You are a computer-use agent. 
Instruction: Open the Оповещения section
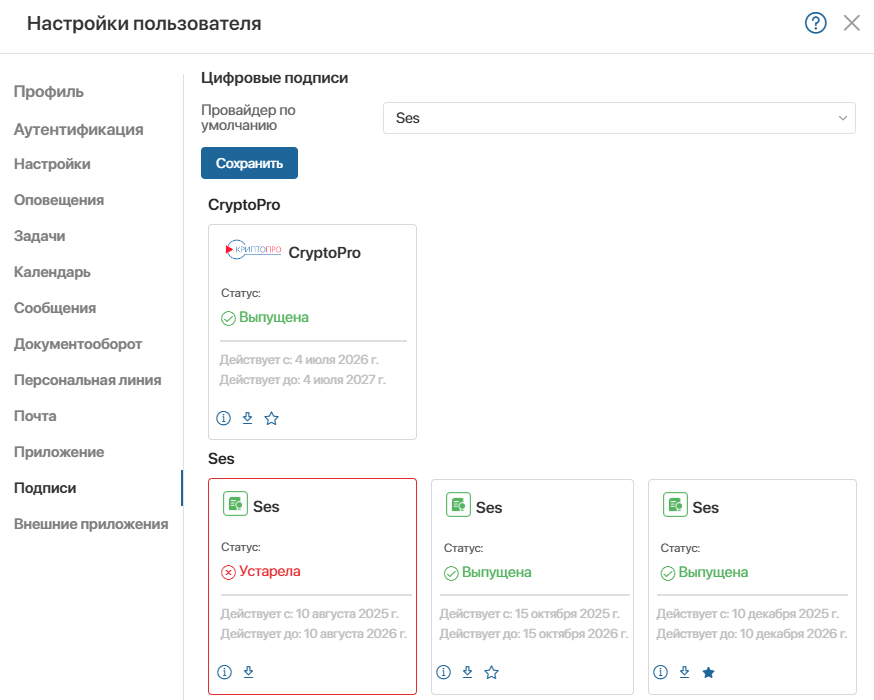(59, 200)
